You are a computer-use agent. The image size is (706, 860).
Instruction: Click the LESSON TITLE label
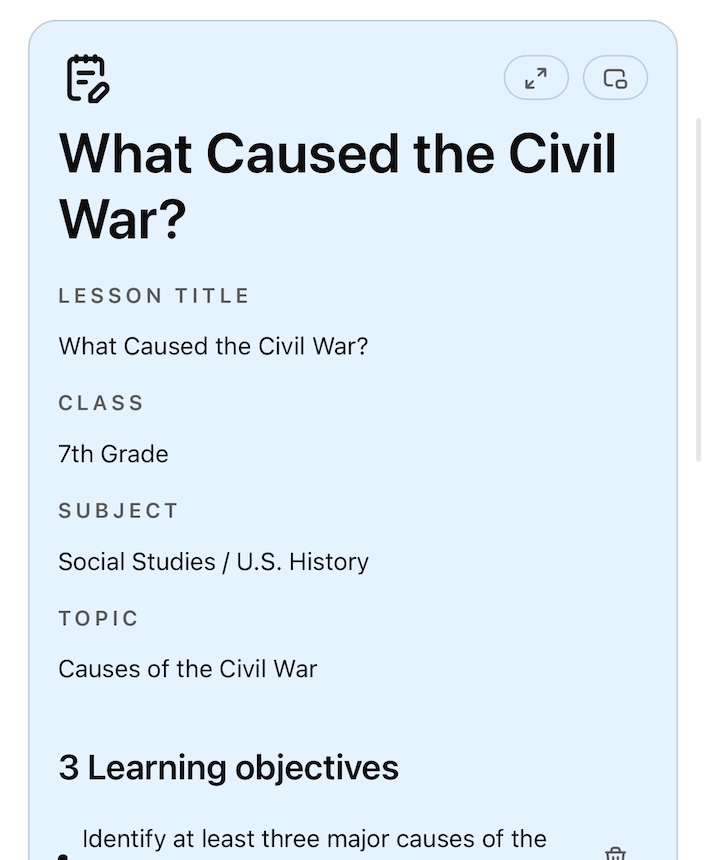(154, 296)
